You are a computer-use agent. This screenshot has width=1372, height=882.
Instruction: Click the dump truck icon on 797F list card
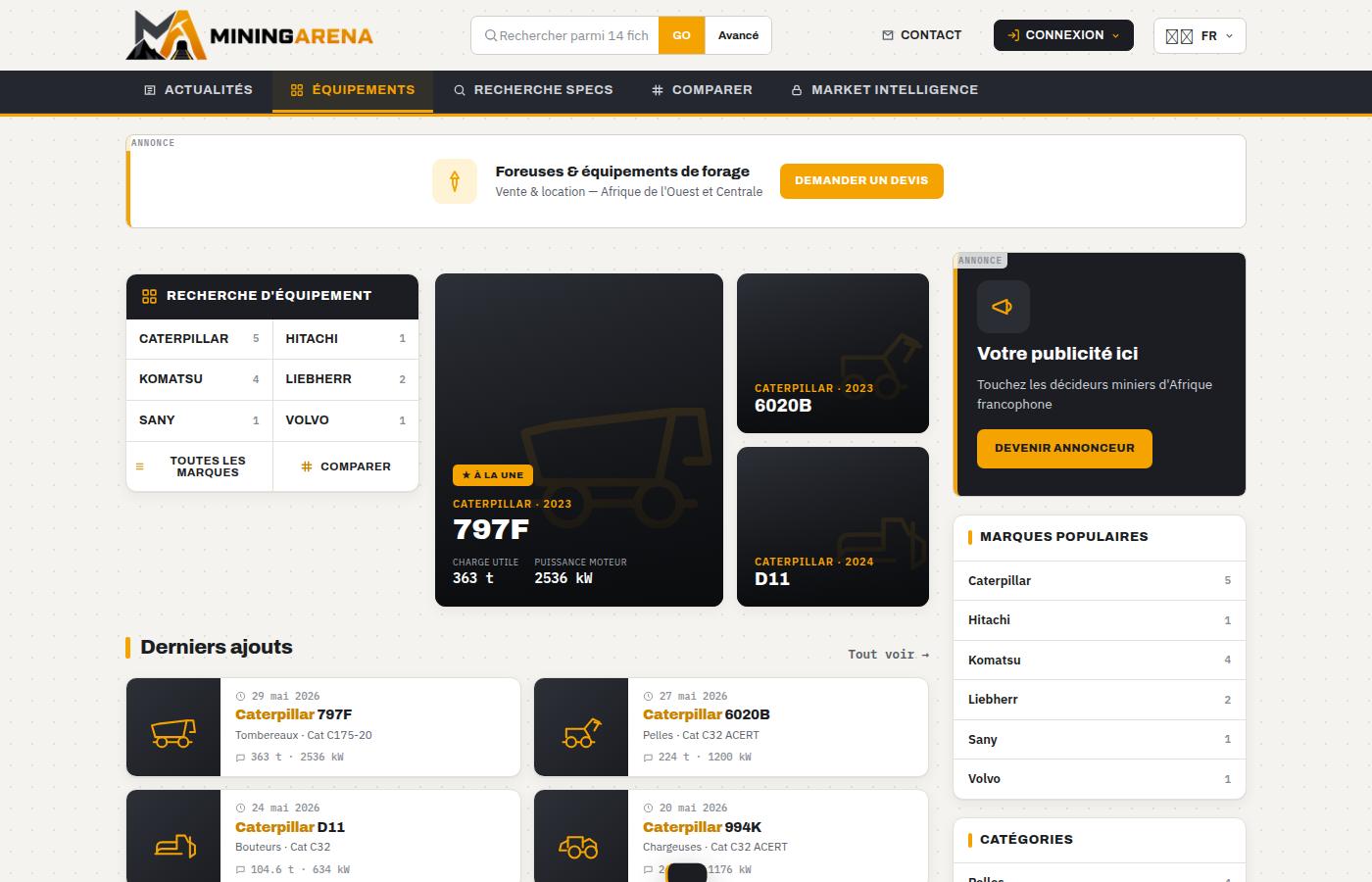click(x=173, y=732)
